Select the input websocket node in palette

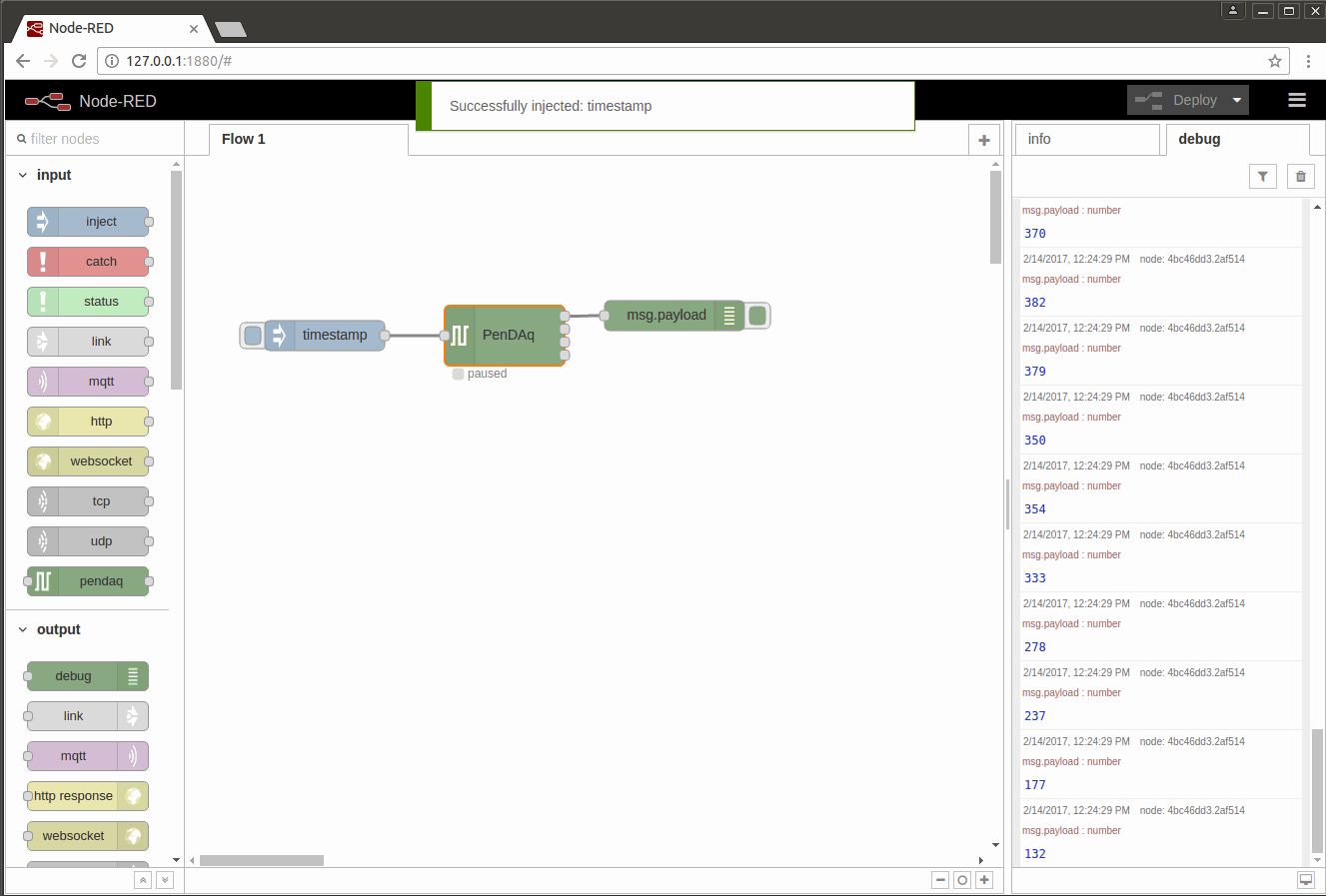88,461
